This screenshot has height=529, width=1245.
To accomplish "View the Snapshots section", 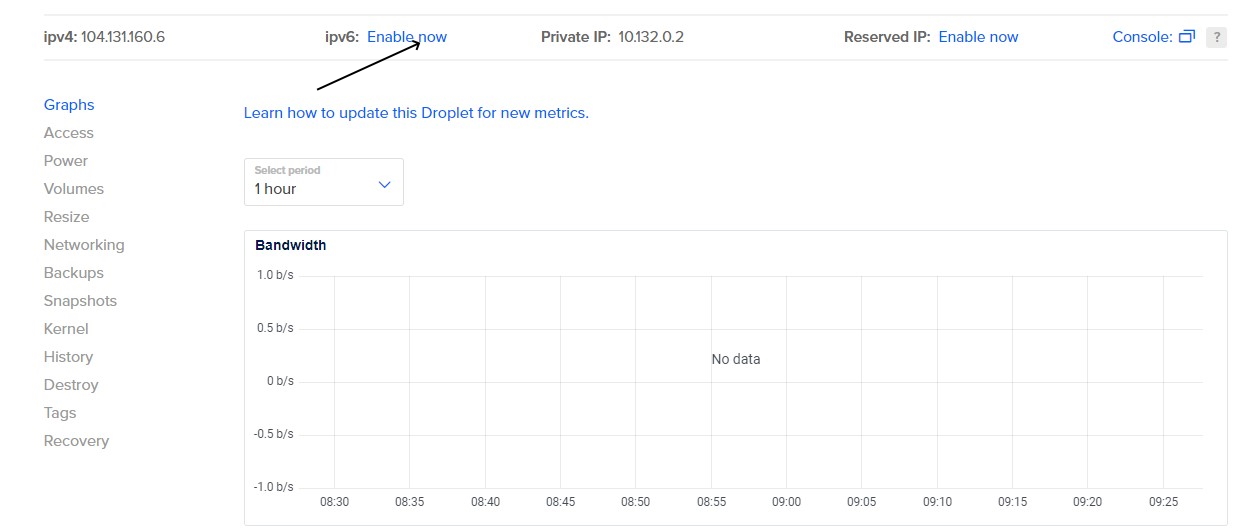I will (80, 301).
